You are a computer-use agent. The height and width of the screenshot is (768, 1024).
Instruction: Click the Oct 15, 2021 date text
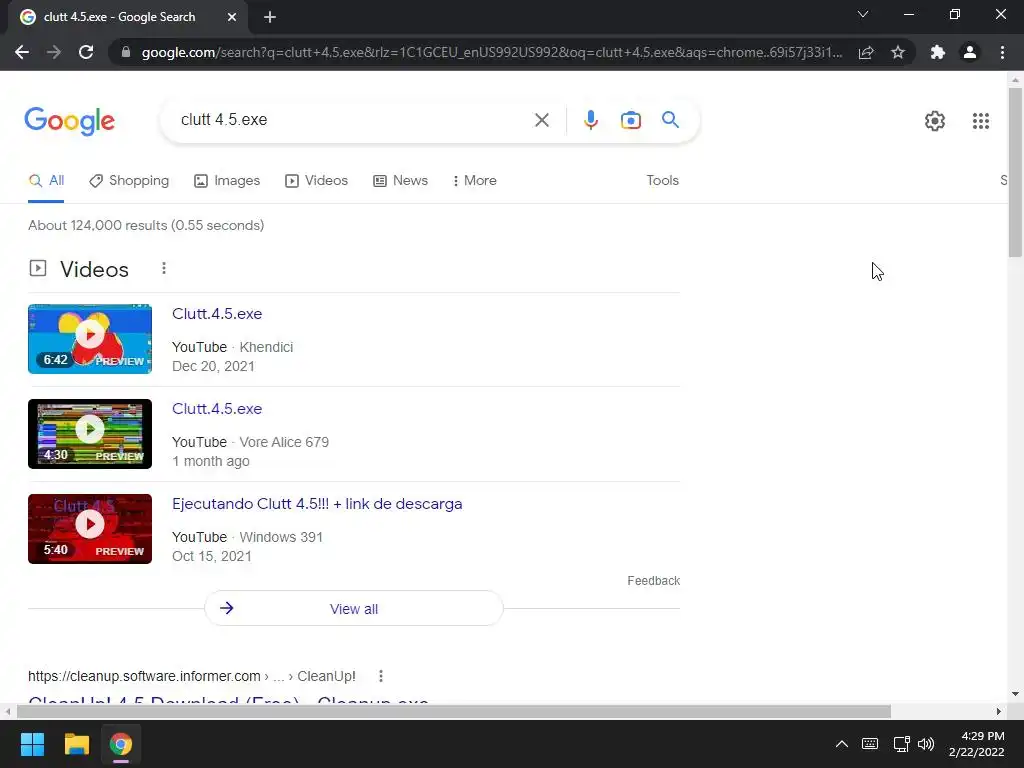coord(212,556)
